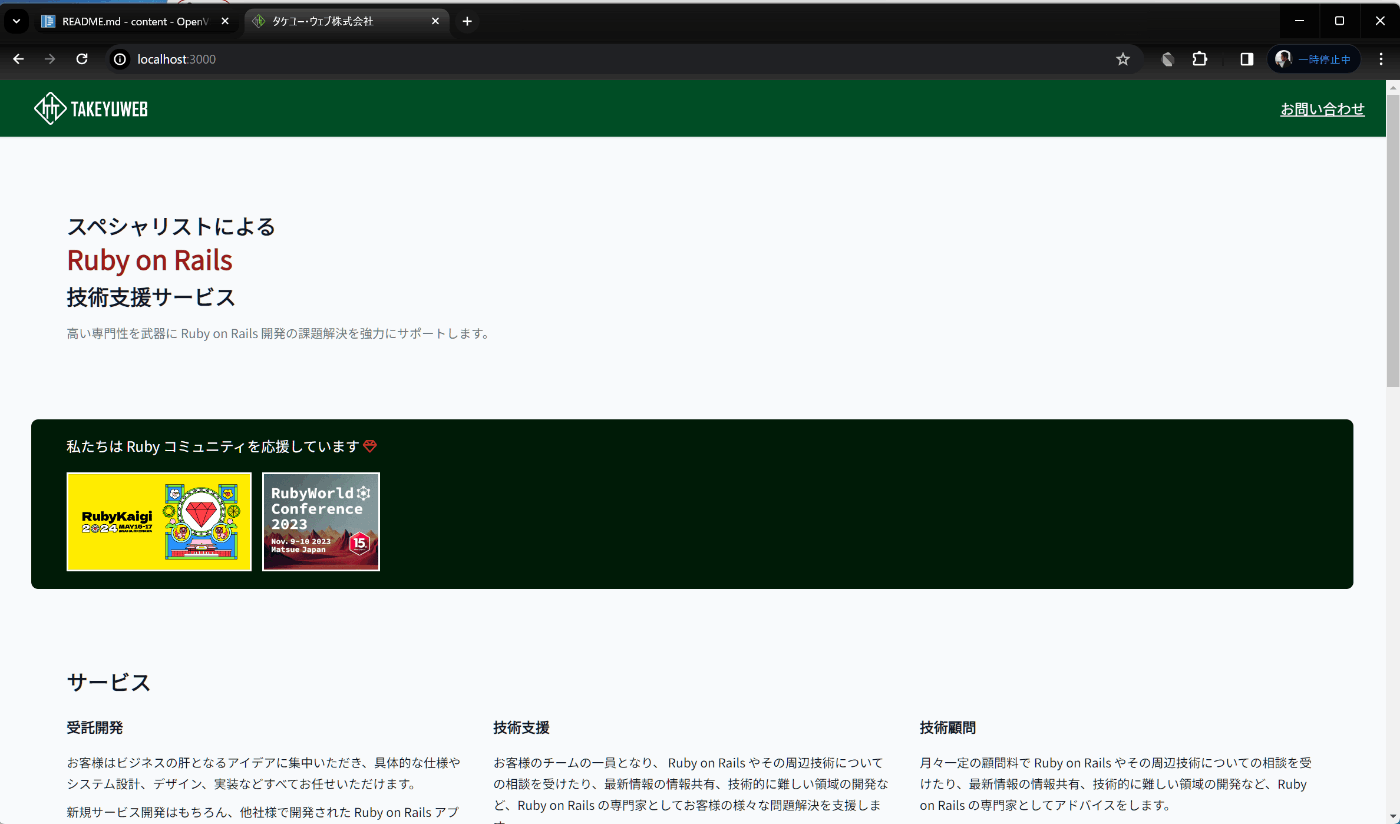
Task: Maximize the browser window
Action: [x=1339, y=21]
